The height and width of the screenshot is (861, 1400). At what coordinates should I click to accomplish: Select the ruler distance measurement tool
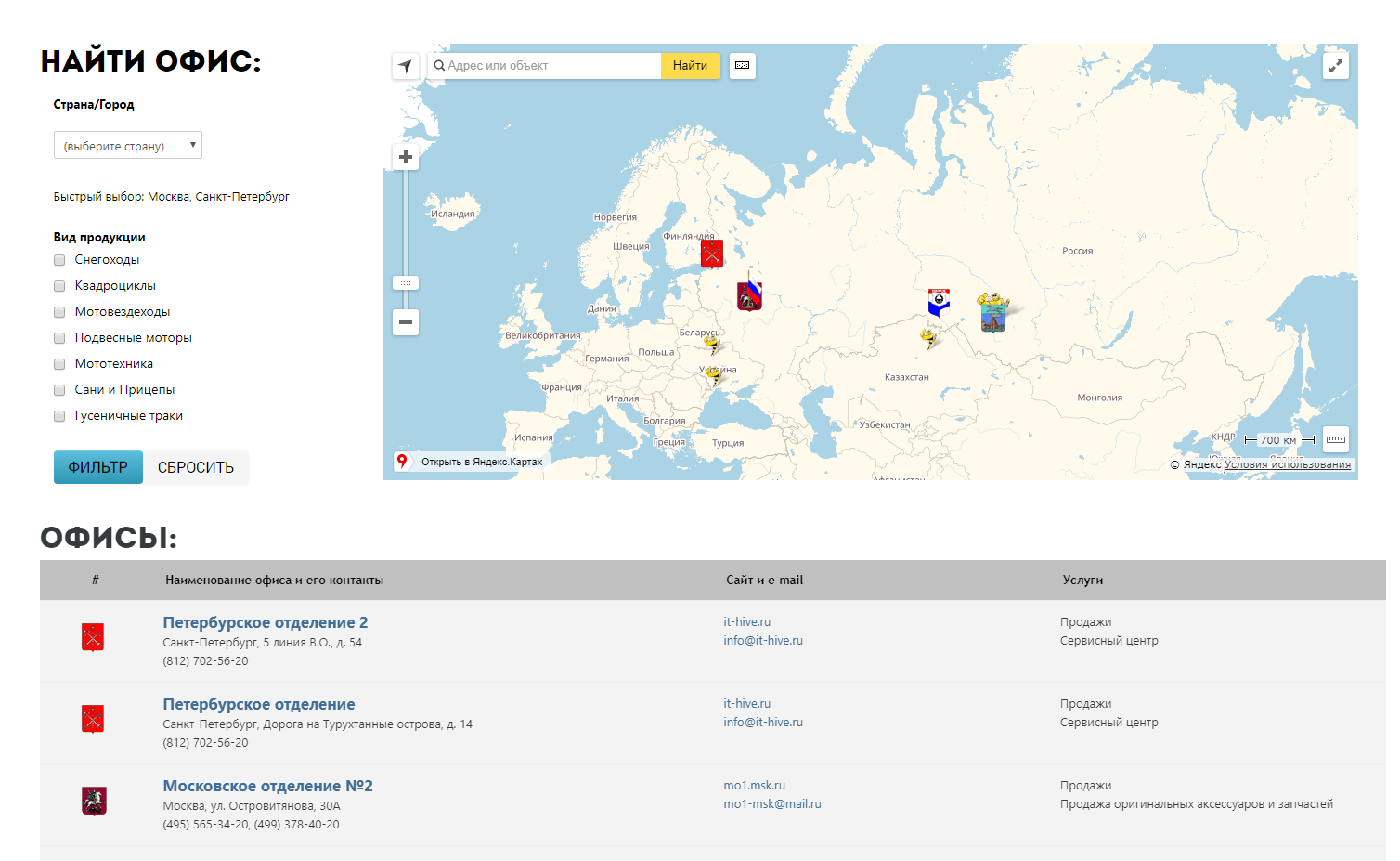pyautogui.click(x=1335, y=439)
